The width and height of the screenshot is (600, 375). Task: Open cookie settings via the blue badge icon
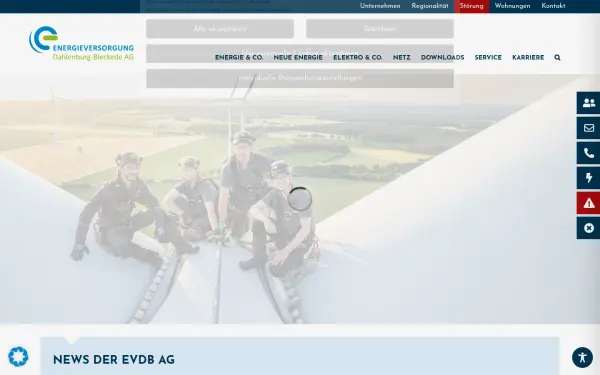[18, 357]
